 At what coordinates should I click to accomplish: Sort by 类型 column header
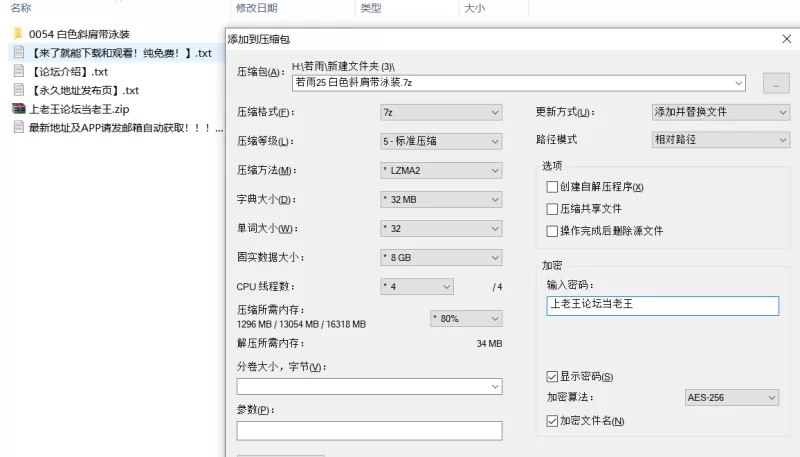coord(371,8)
